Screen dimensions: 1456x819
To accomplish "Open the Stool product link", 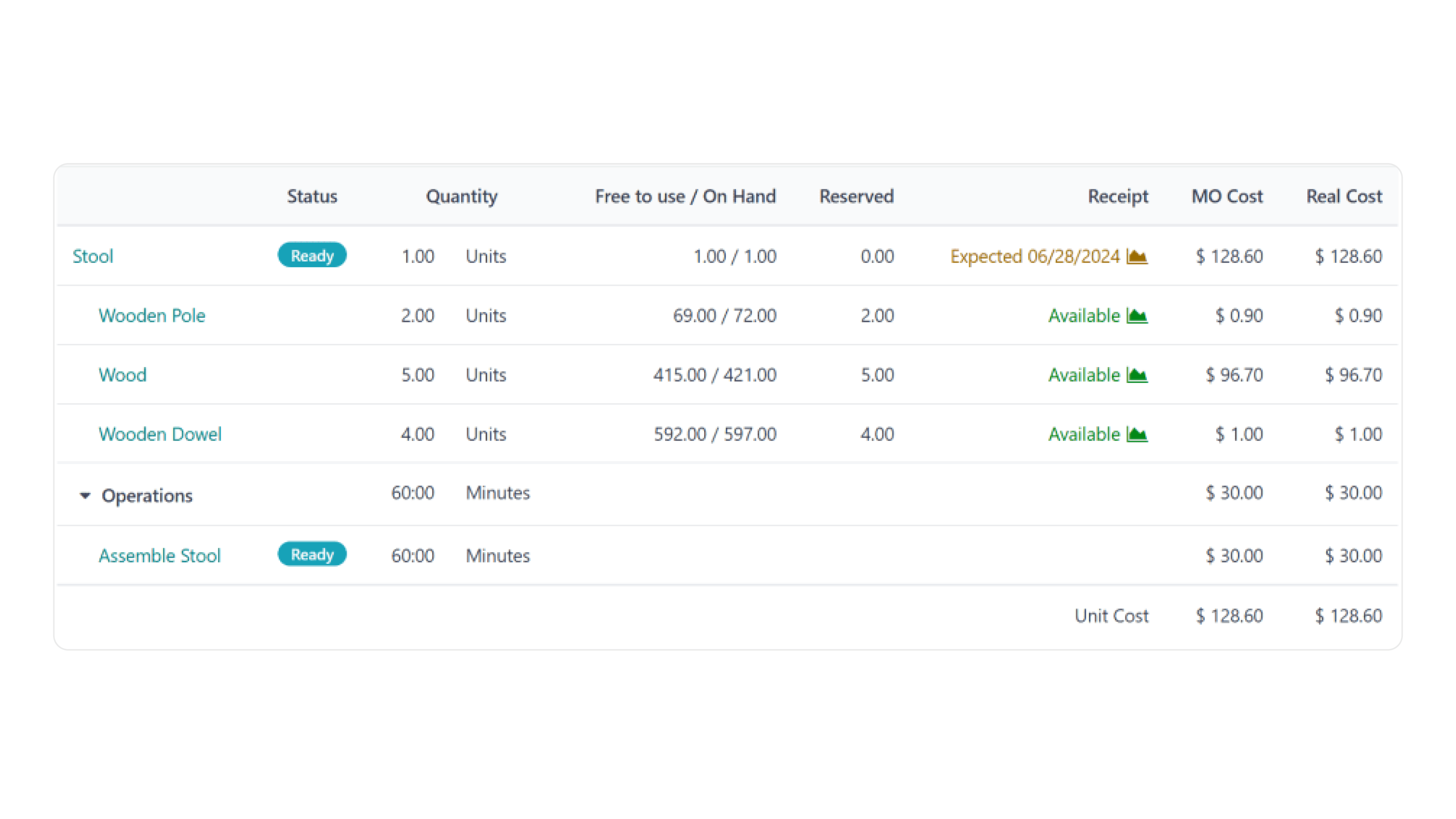I will tap(93, 257).
